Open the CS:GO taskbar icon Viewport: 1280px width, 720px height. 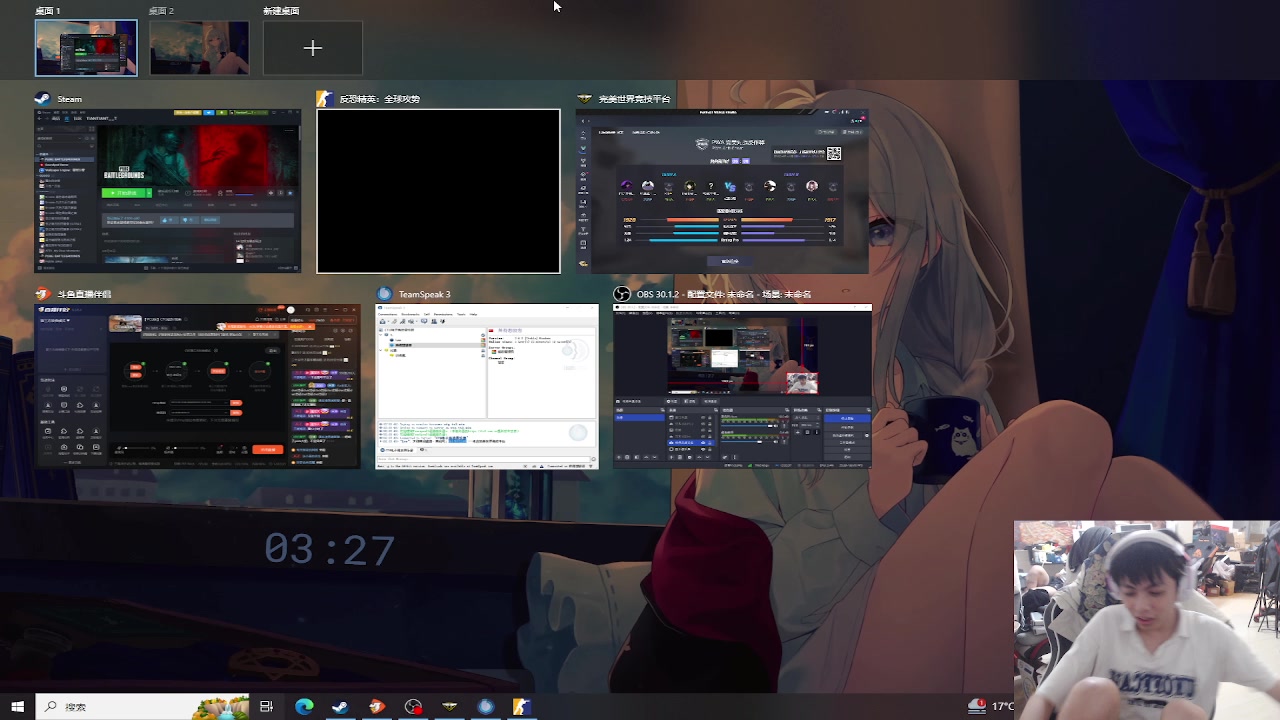point(521,706)
